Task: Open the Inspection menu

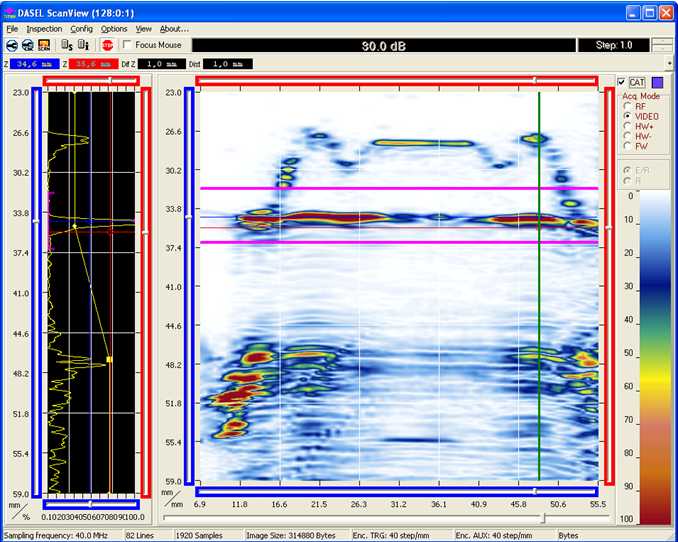Action: 44,29
